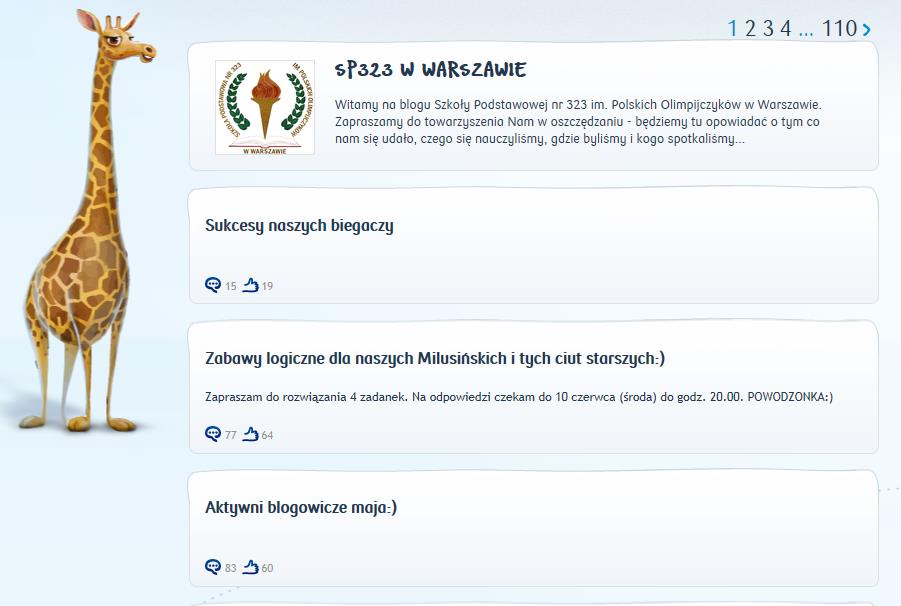Go to page 4 in pagination
Screen dimensions: 901x606
(x=786, y=28)
